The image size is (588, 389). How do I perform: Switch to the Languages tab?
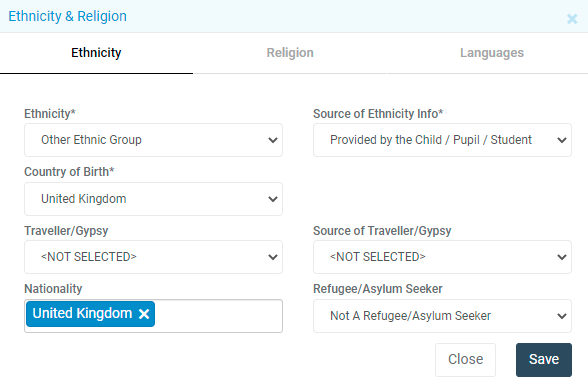coord(492,53)
